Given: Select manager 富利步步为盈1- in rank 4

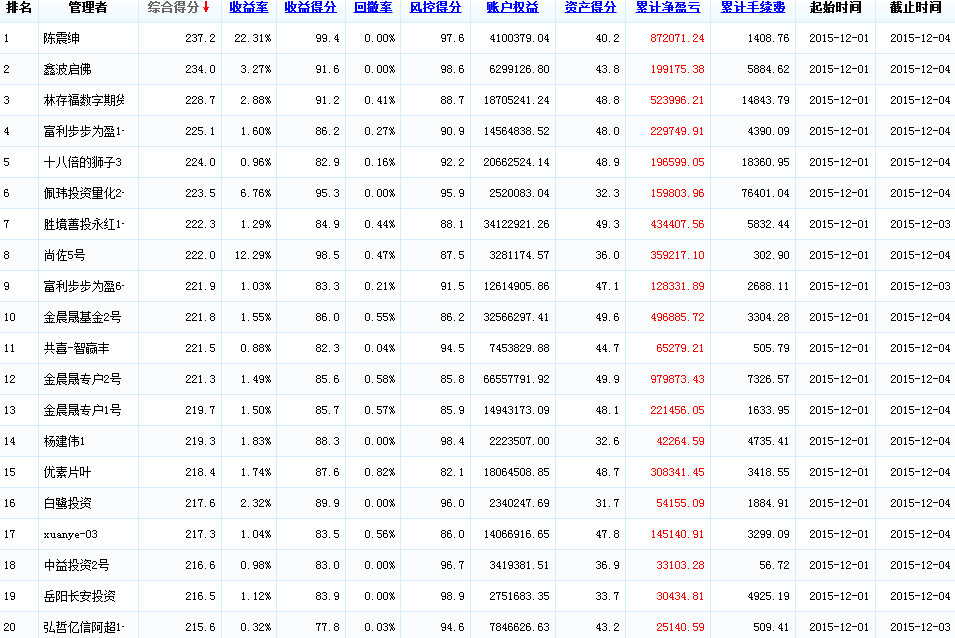Looking at the screenshot, I should click(84, 131).
